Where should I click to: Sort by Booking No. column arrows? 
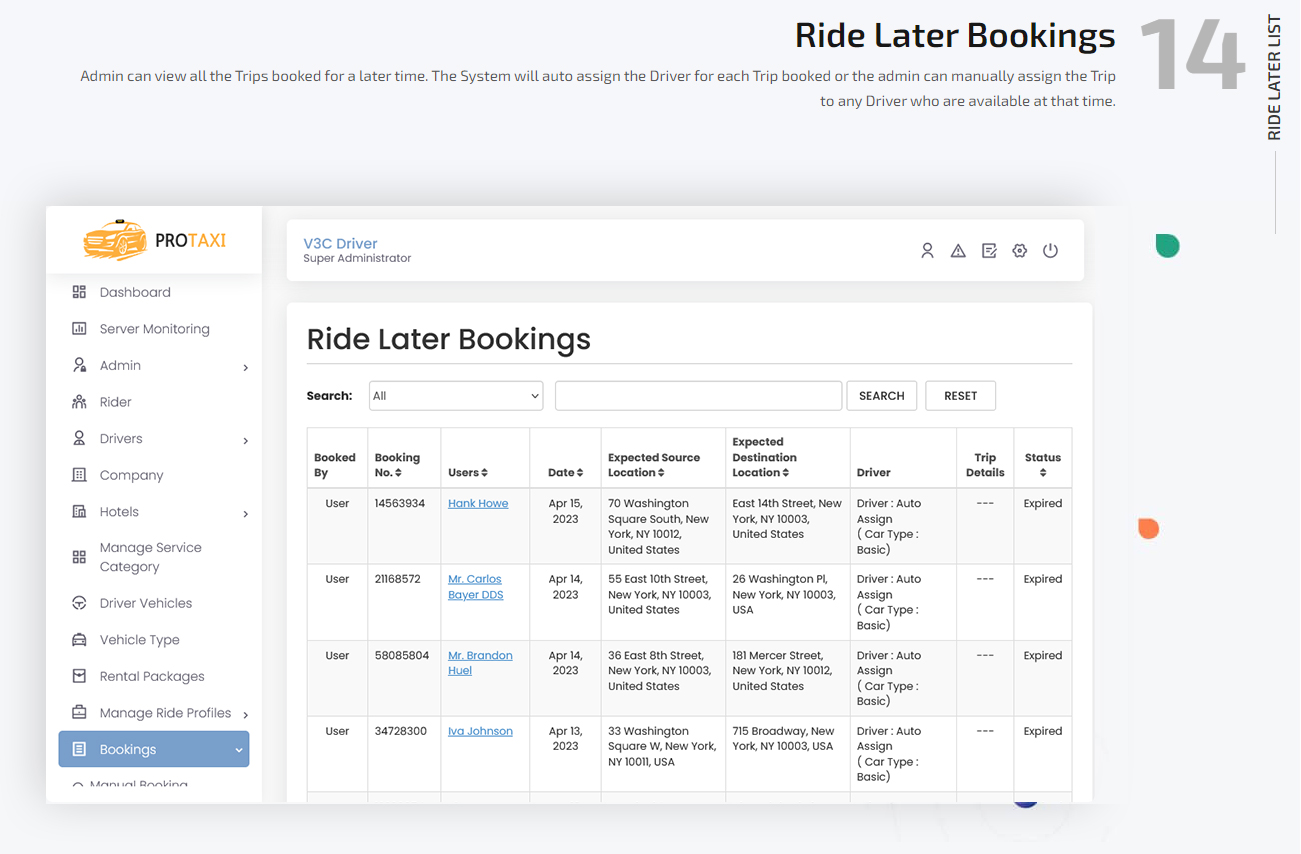click(398, 473)
